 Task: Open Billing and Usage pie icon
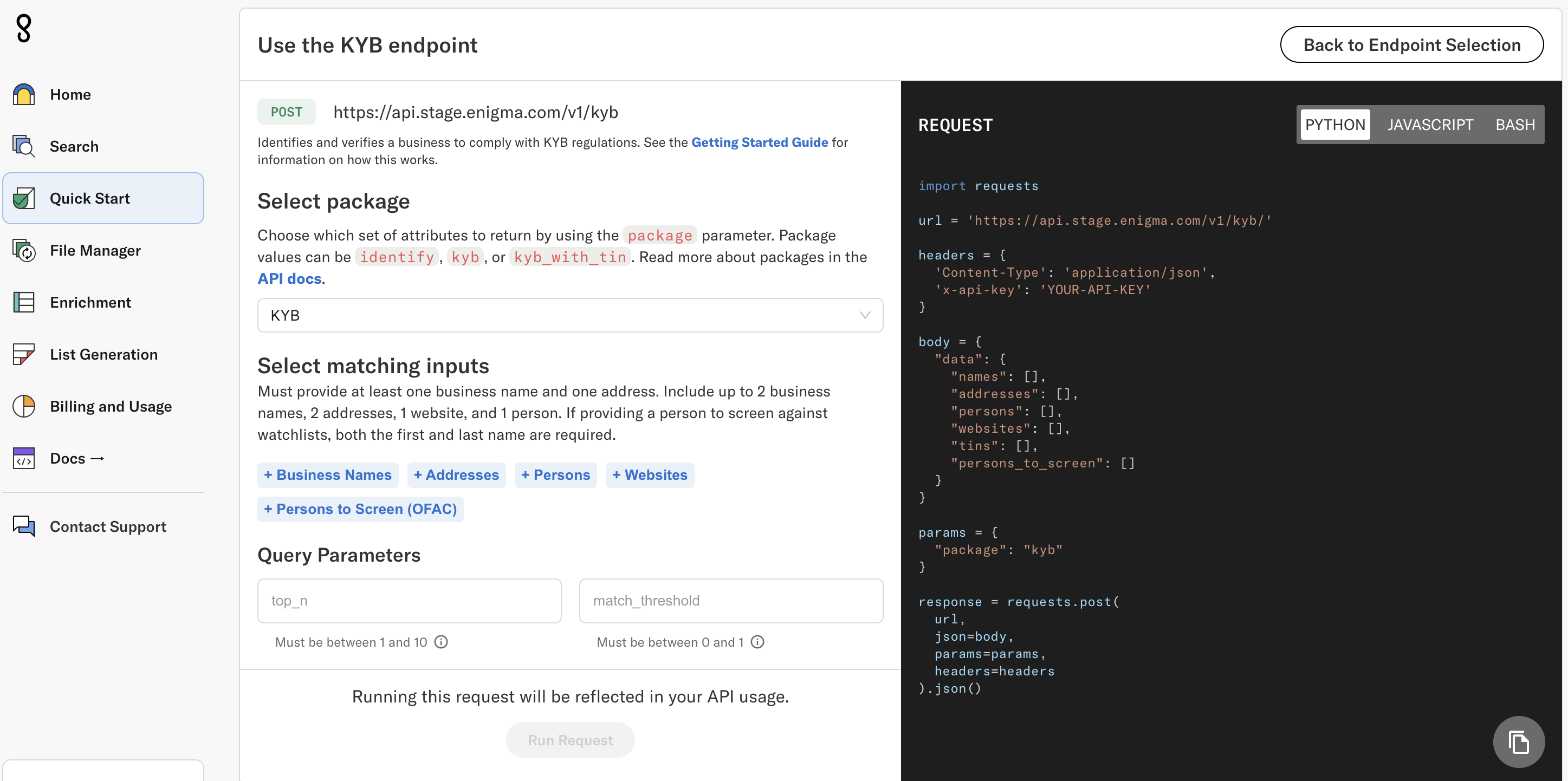24,406
